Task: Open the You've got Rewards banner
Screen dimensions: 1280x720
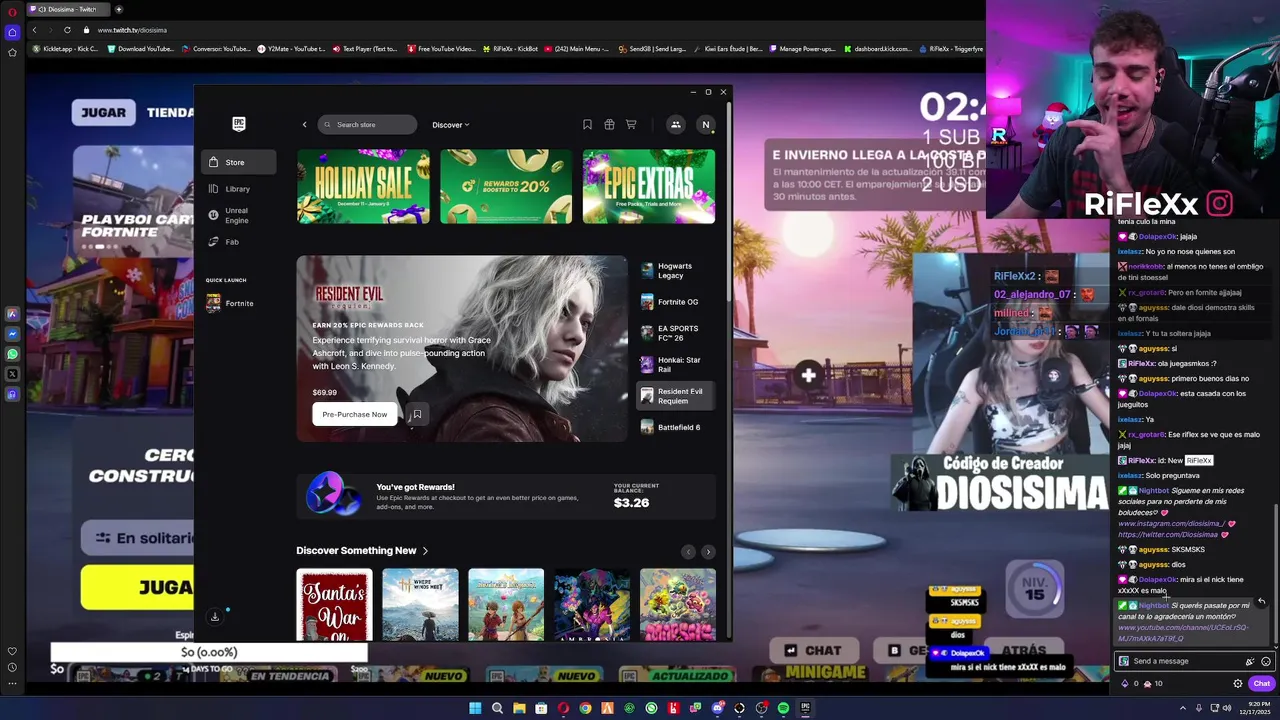Action: pos(506,496)
